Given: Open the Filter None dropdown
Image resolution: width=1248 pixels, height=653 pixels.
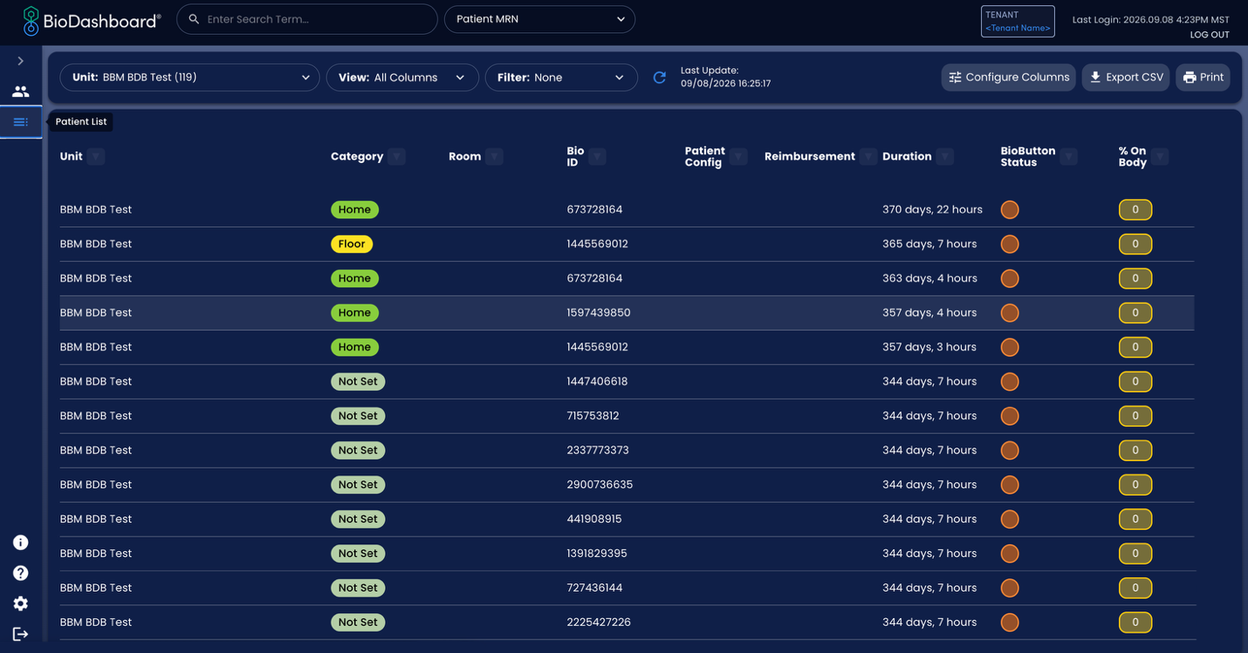Looking at the screenshot, I should 561,77.
